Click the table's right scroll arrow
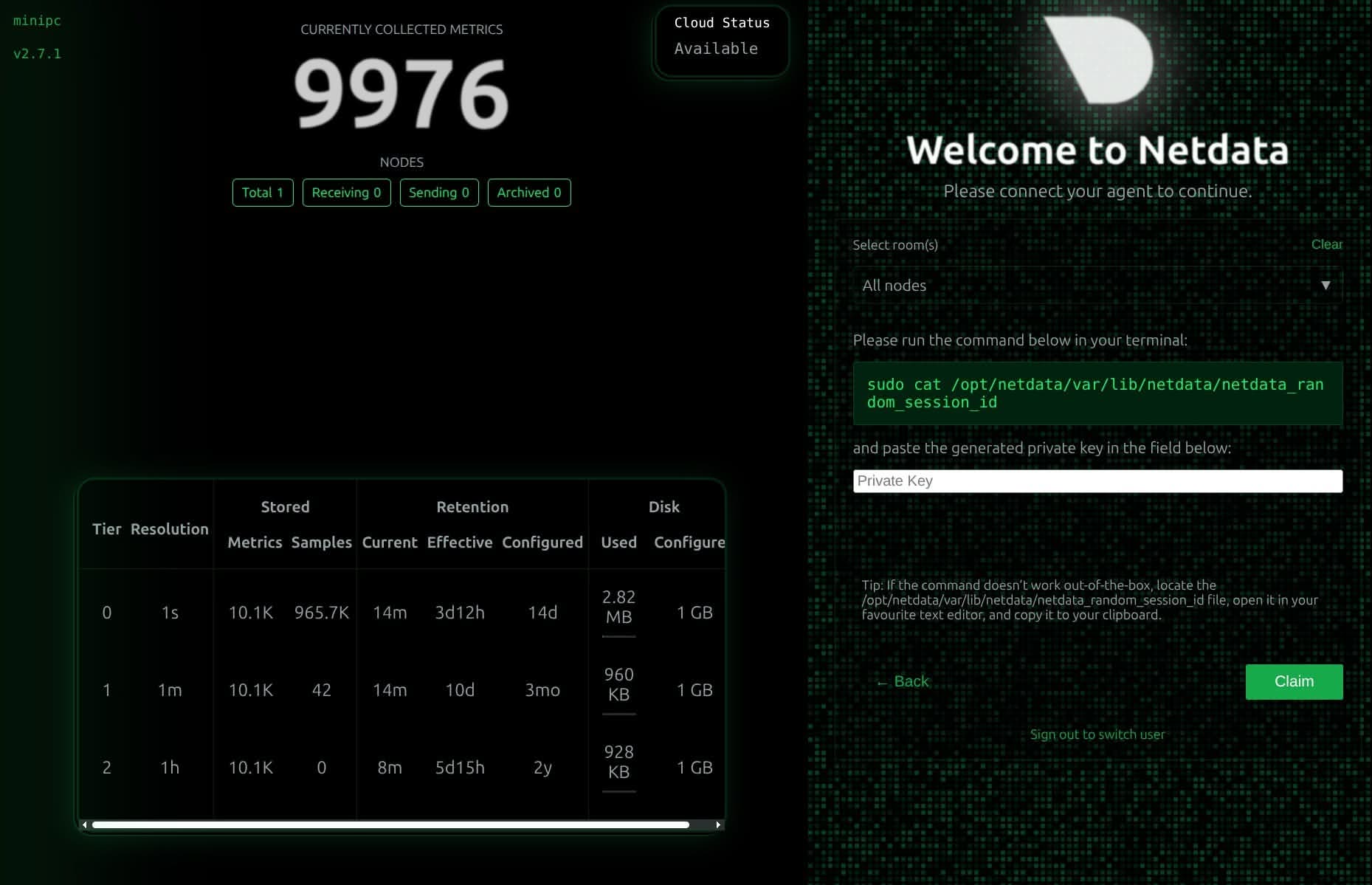 [x=718, y=824]
